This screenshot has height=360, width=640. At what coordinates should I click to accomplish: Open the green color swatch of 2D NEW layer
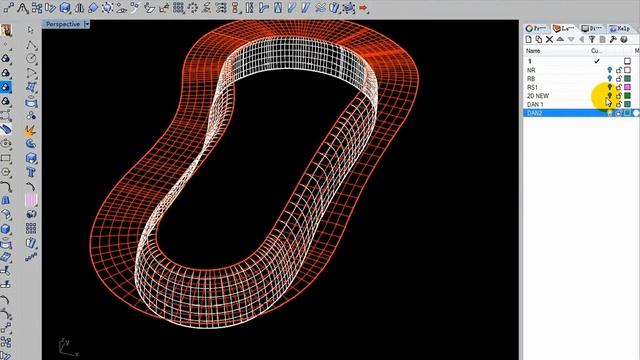coord(628,96)
